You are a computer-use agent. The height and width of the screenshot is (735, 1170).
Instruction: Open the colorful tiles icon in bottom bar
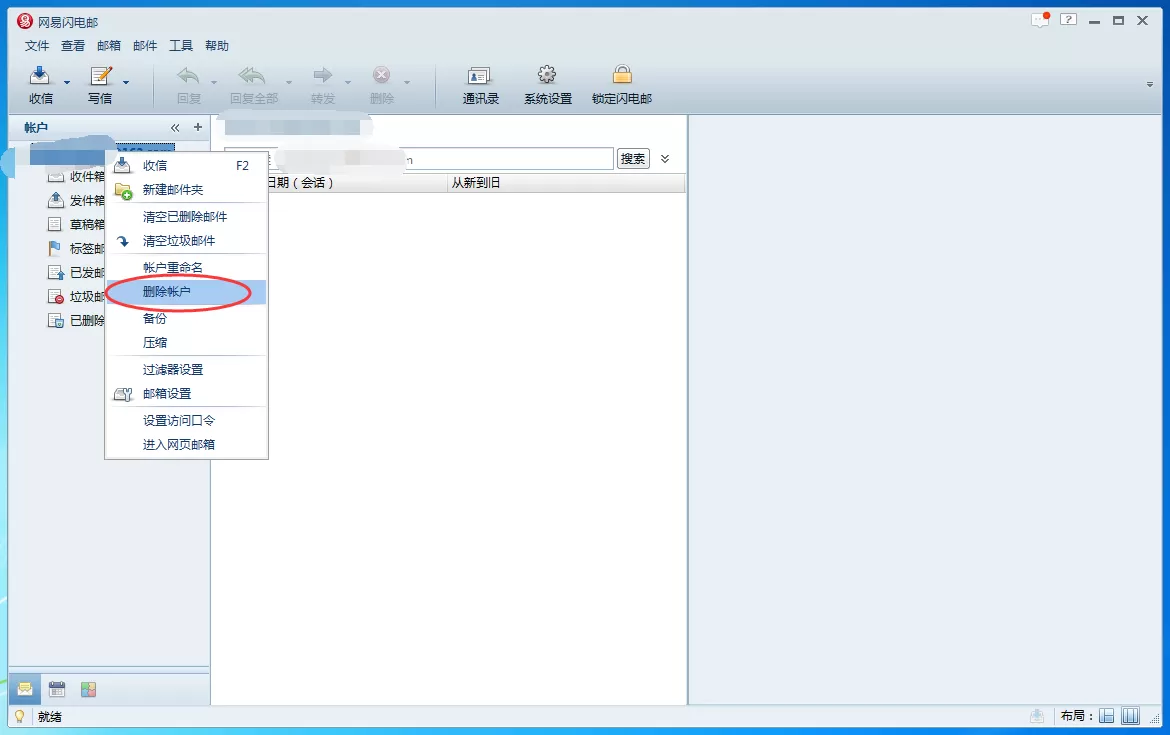click(x=88, y=689)
